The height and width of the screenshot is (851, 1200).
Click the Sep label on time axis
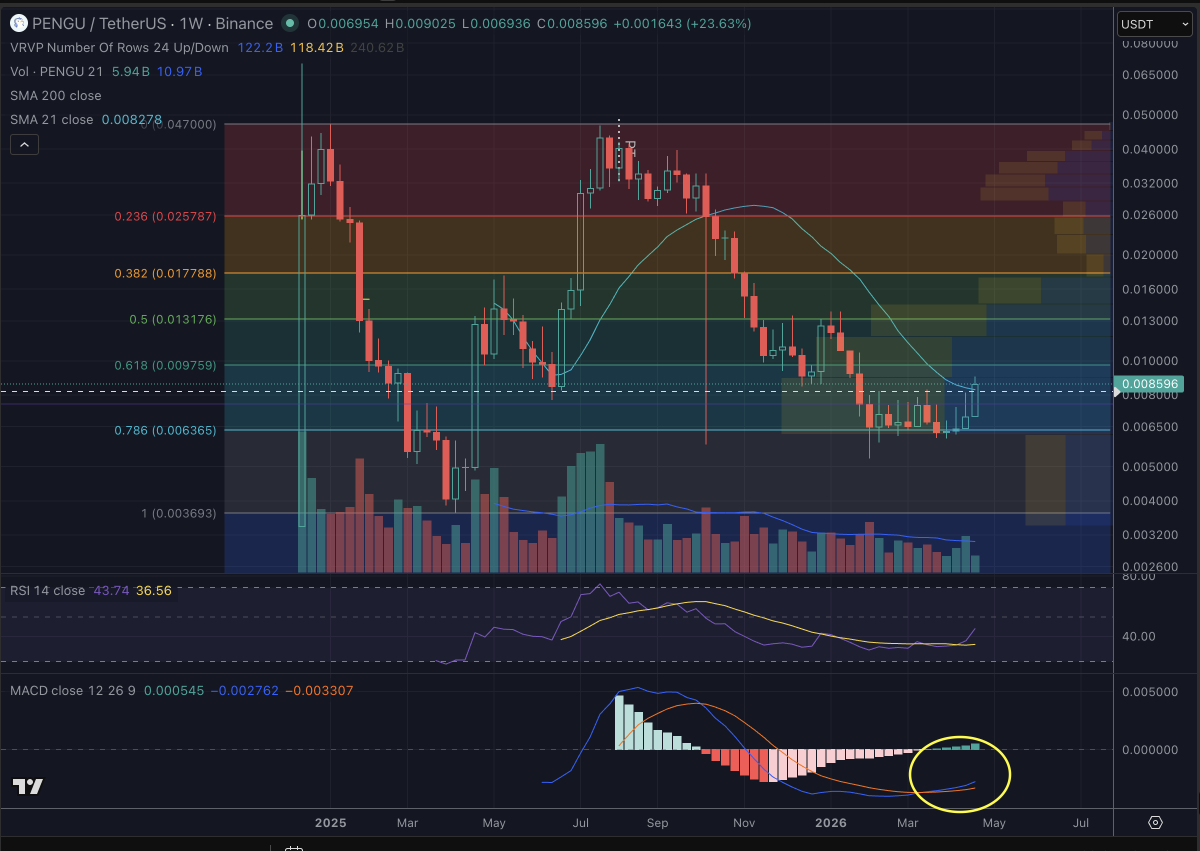657,823
